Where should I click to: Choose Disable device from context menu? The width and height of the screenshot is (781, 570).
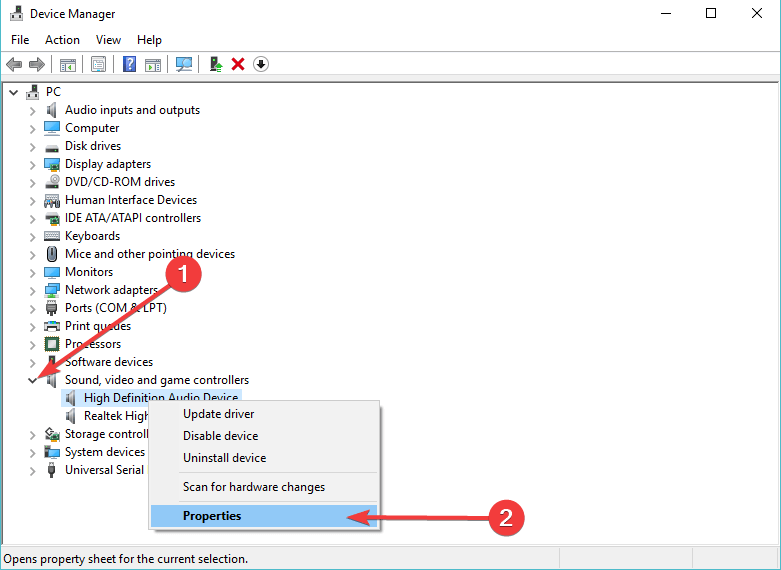pyautogui.click(x=264, y=436)
